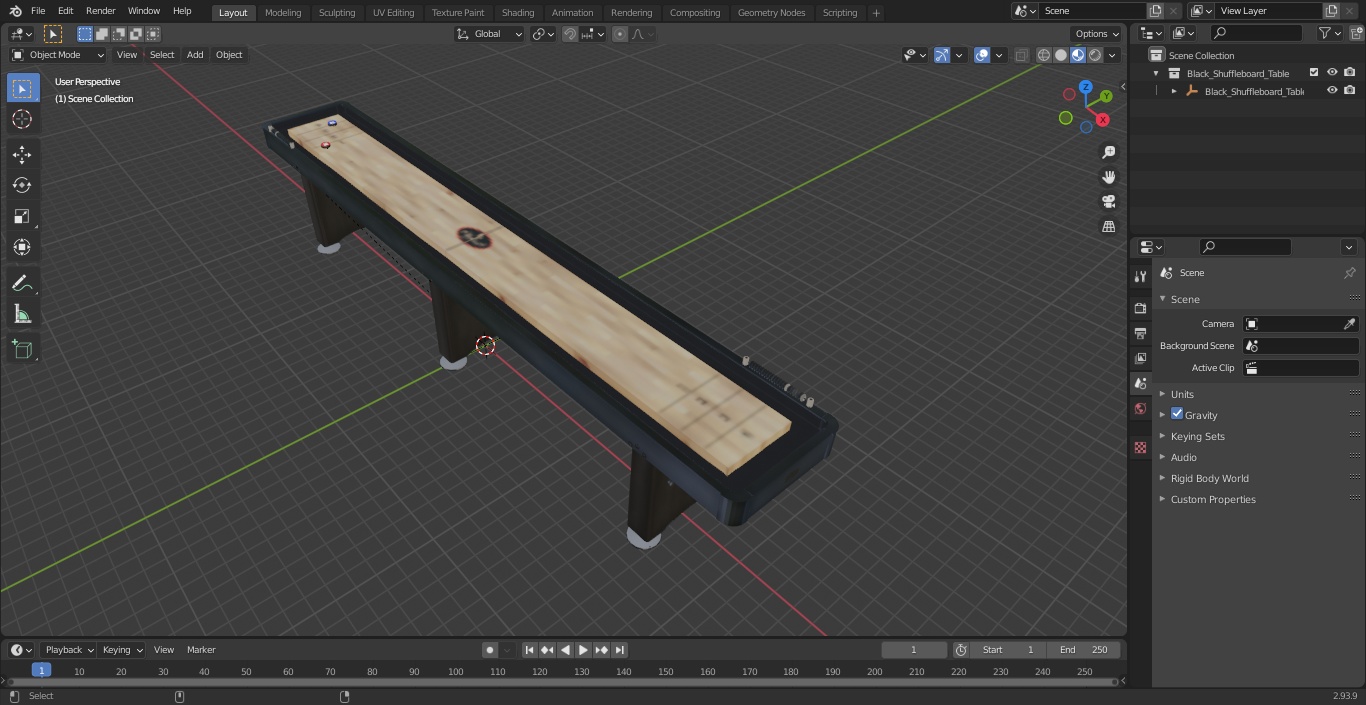Expand the Black_Shuffleboard_Table object tree row
The height and width of the screenshot is (705, 1366).
pos(1174,91)
